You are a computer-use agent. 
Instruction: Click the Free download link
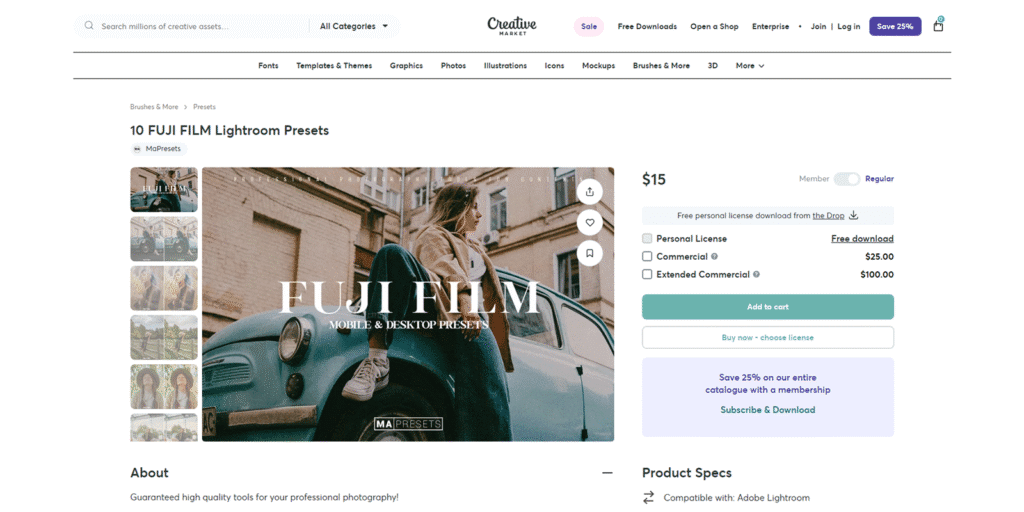pos(862,239)
